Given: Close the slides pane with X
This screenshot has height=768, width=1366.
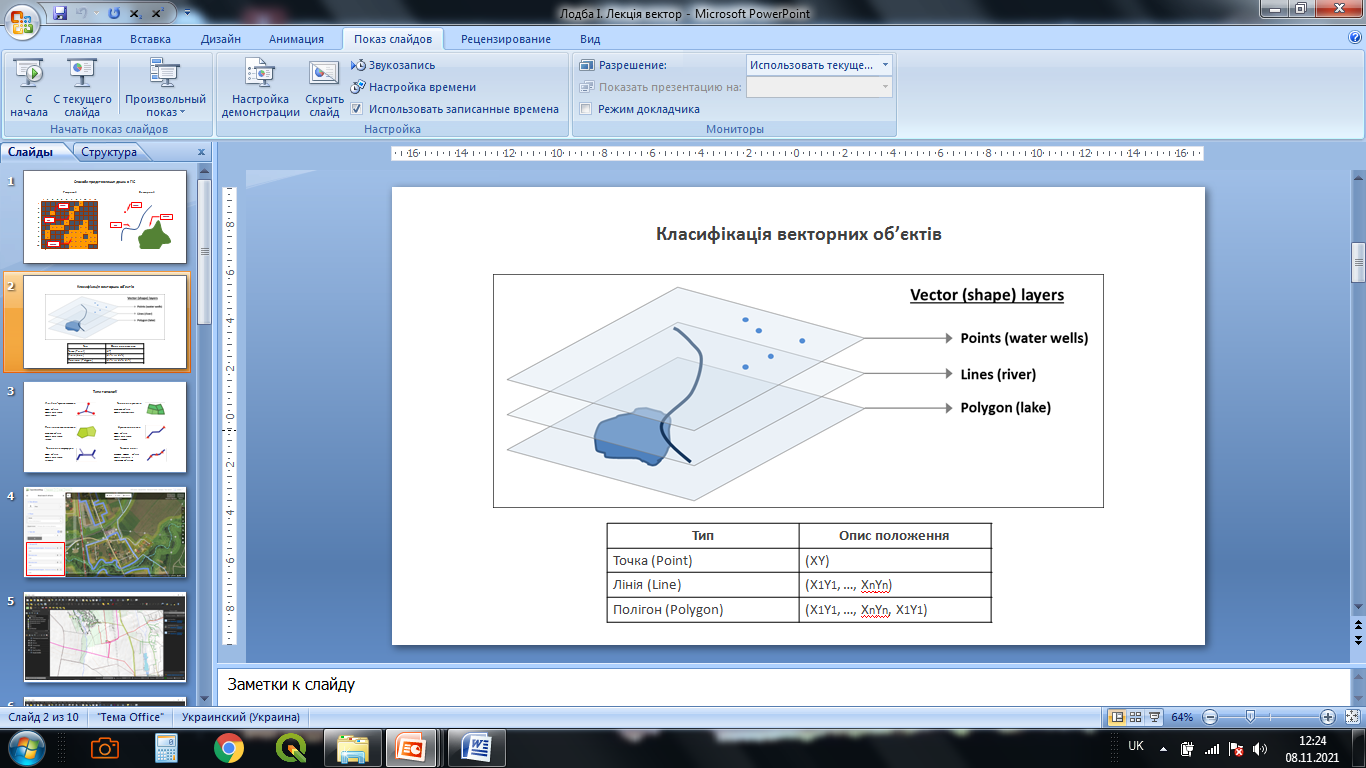Looking at the screenshot, I should [201, 153].
